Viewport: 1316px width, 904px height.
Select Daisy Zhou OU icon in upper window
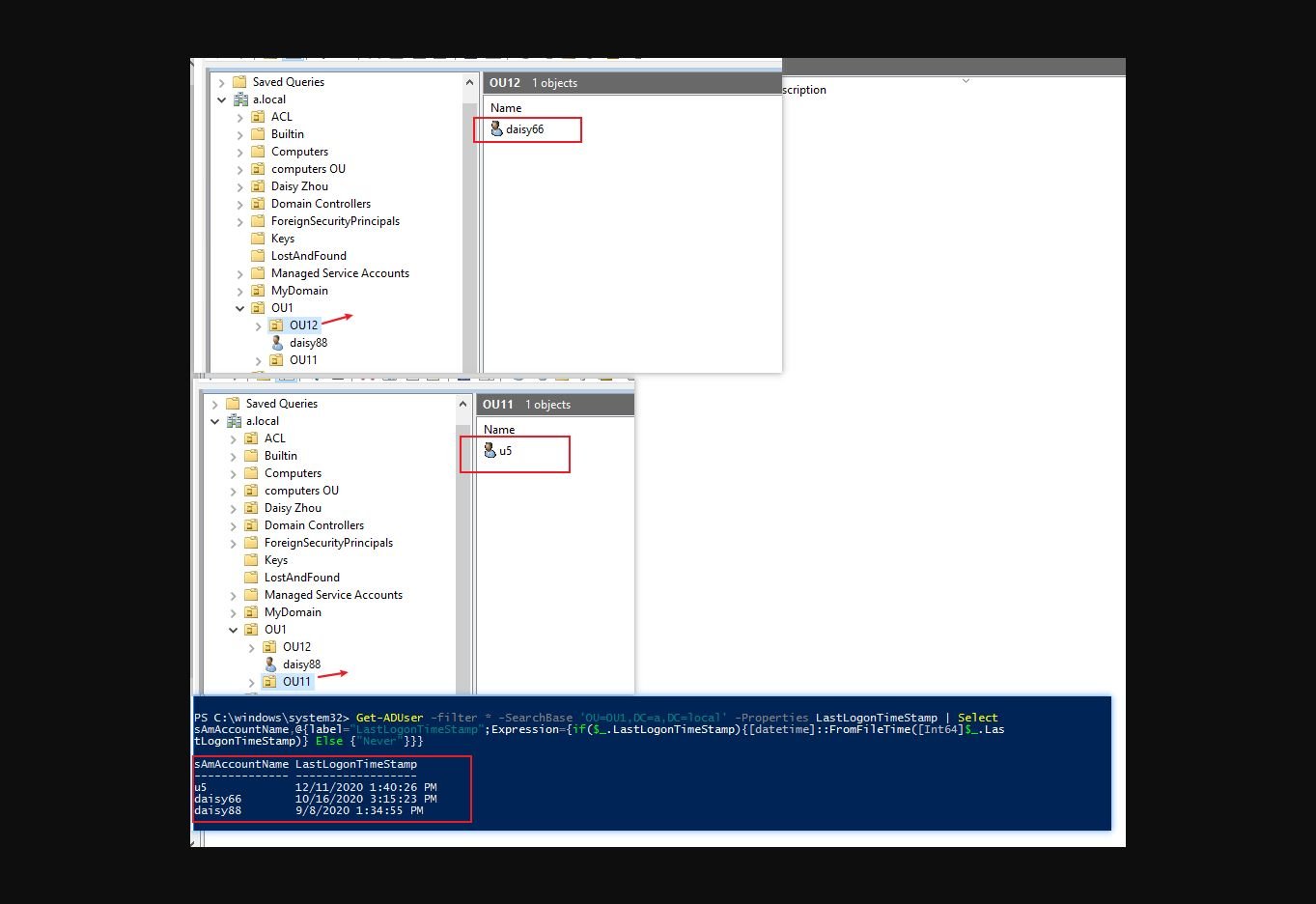click(258, 186)
